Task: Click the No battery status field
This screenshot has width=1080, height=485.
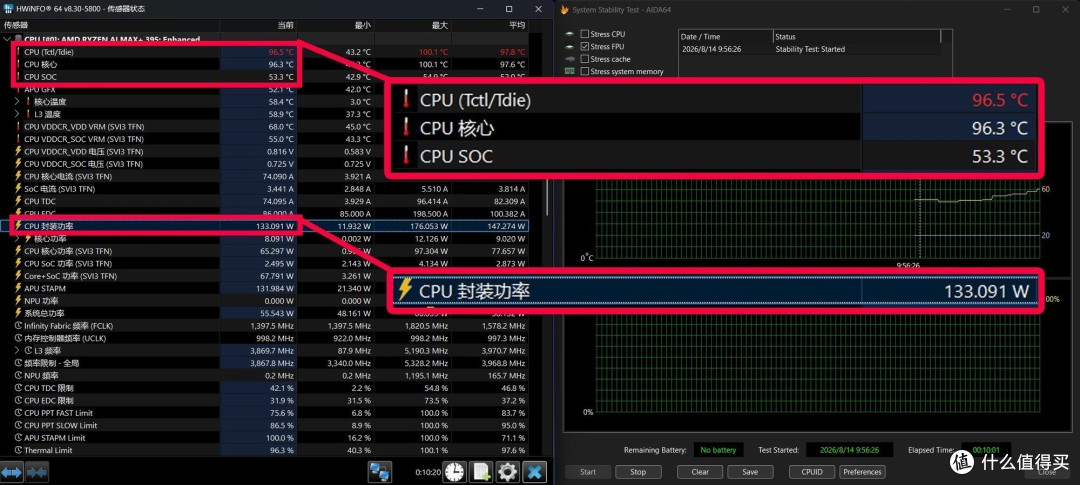Action: [718, 450]
